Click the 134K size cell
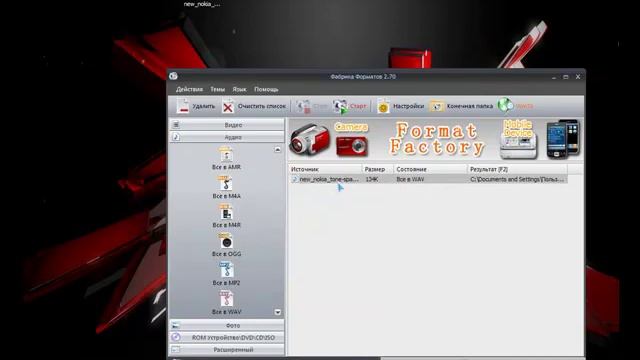Image resolution: width=640 pixels, height=360 pixels. (x=372, y=179)
